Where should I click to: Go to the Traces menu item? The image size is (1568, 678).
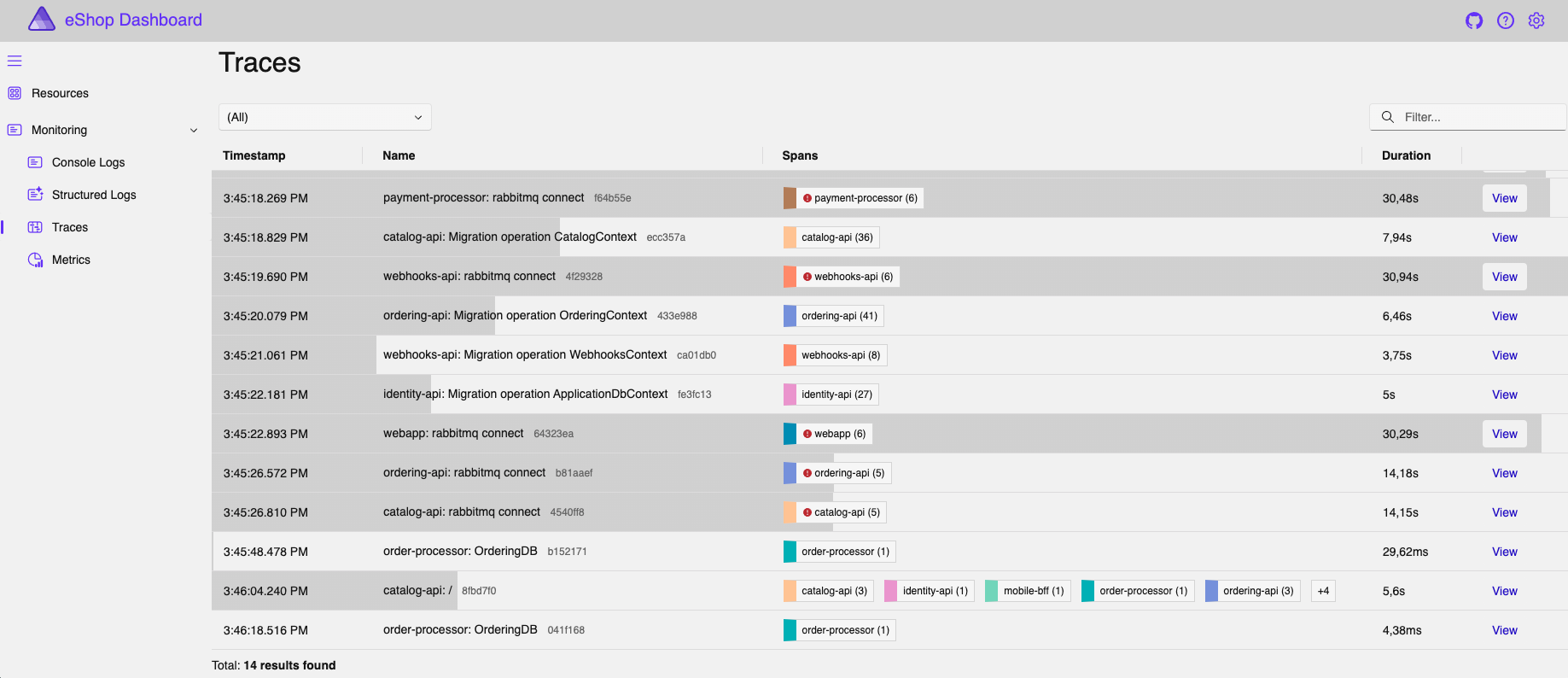tap(70, 227)
